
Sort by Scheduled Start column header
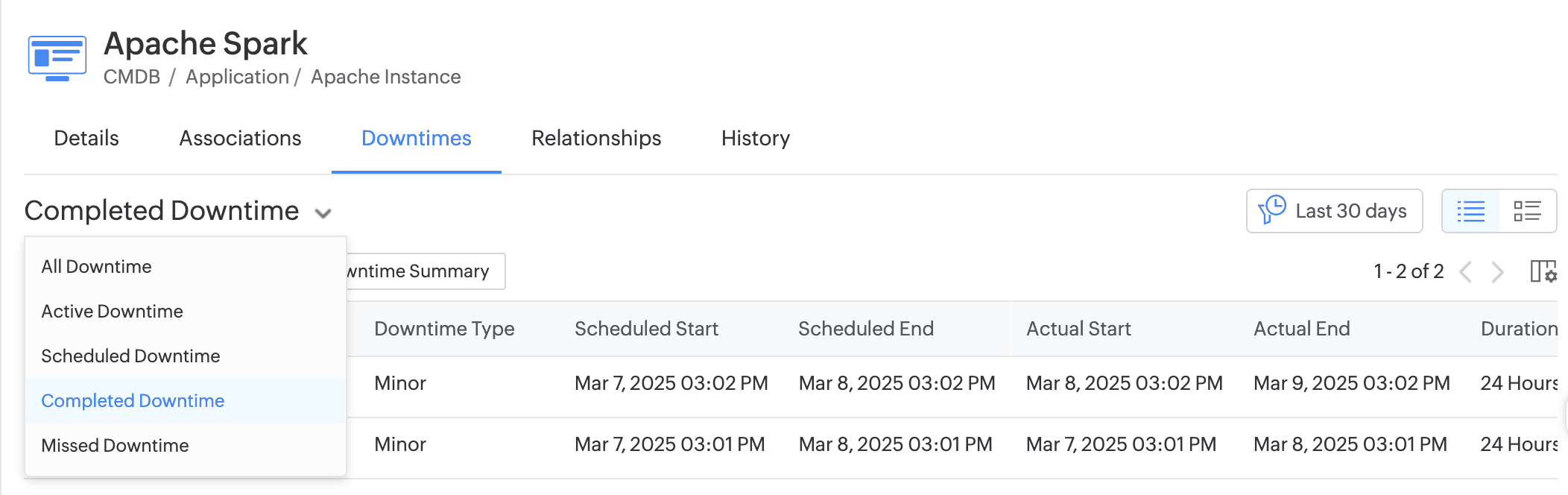(x=646, y=329)
